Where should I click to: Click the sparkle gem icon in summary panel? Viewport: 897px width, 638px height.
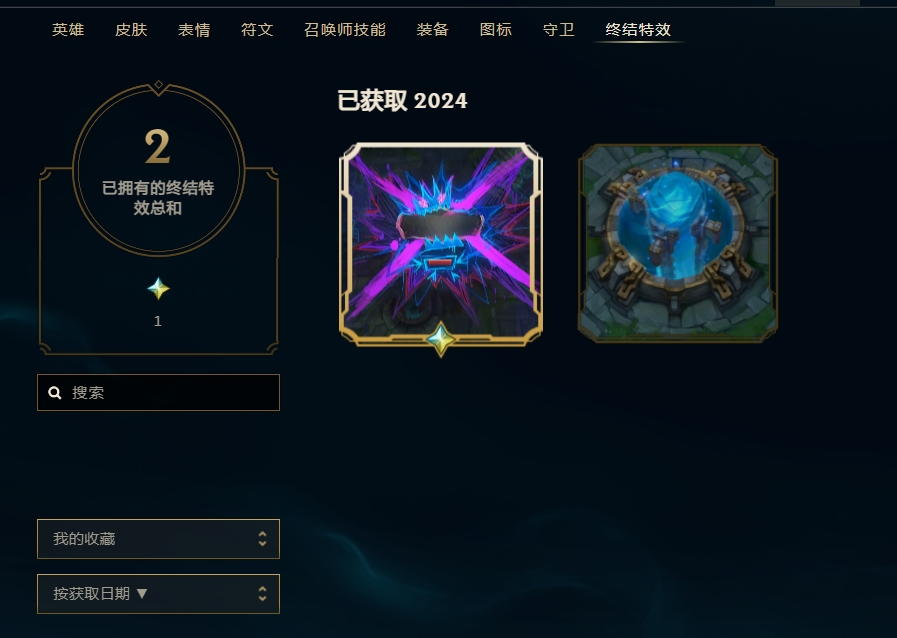click(158, 289)
